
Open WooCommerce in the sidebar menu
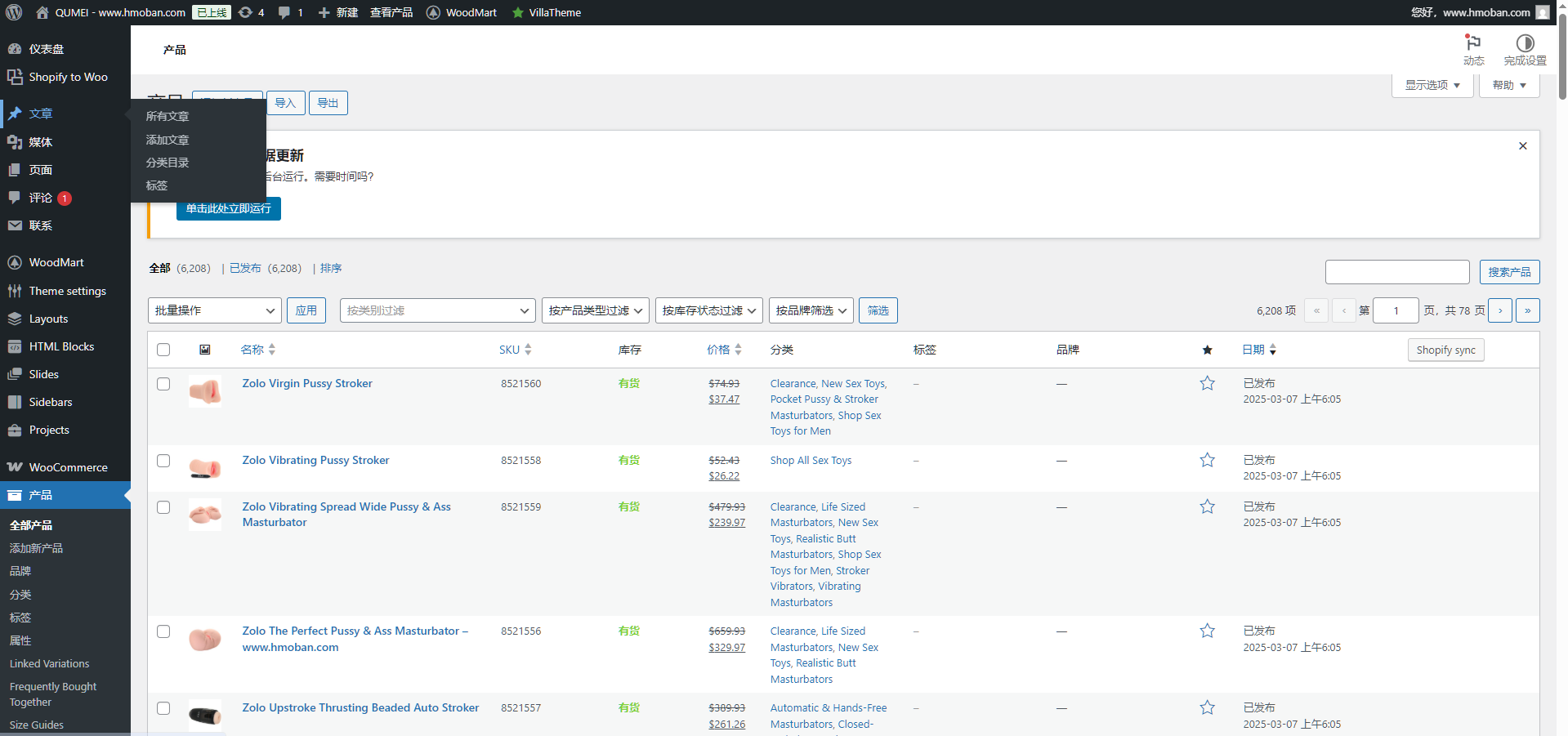pyautogui.click(x=68, y=467)
